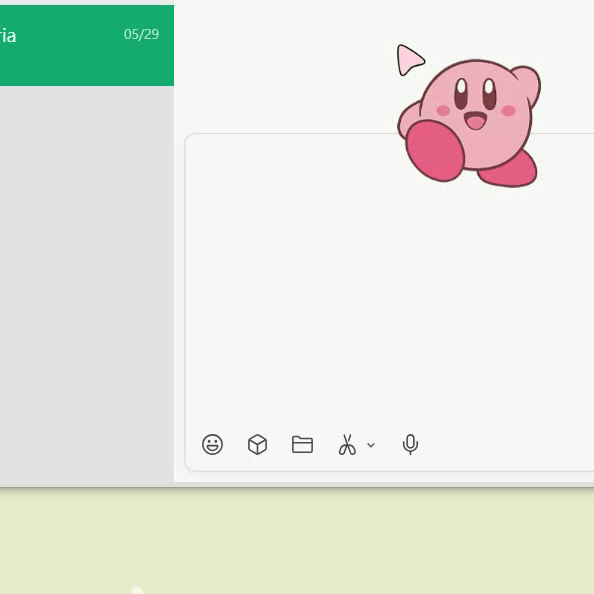The height and width of the screenshot is (594, 594).
Task: Expand the screenshot options arrow beside scissors
Action: pyautogui.click(x=371, y=445)
